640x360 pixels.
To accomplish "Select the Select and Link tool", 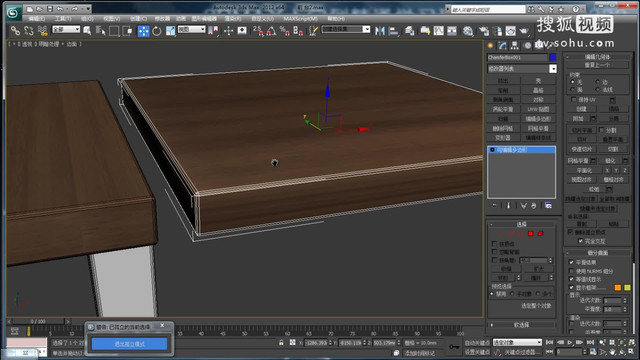I will [15, 31].
